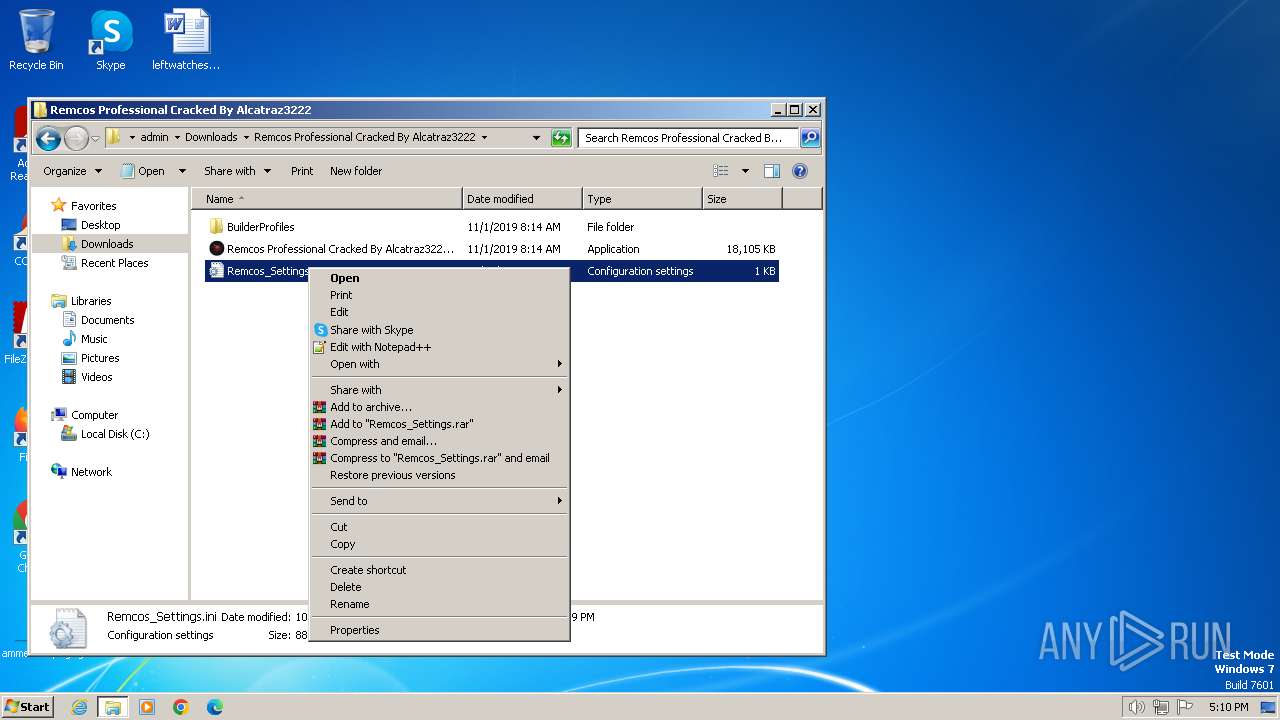Open the leftwatches Word document icon
Screen dimensions: 1280x720
186,40
